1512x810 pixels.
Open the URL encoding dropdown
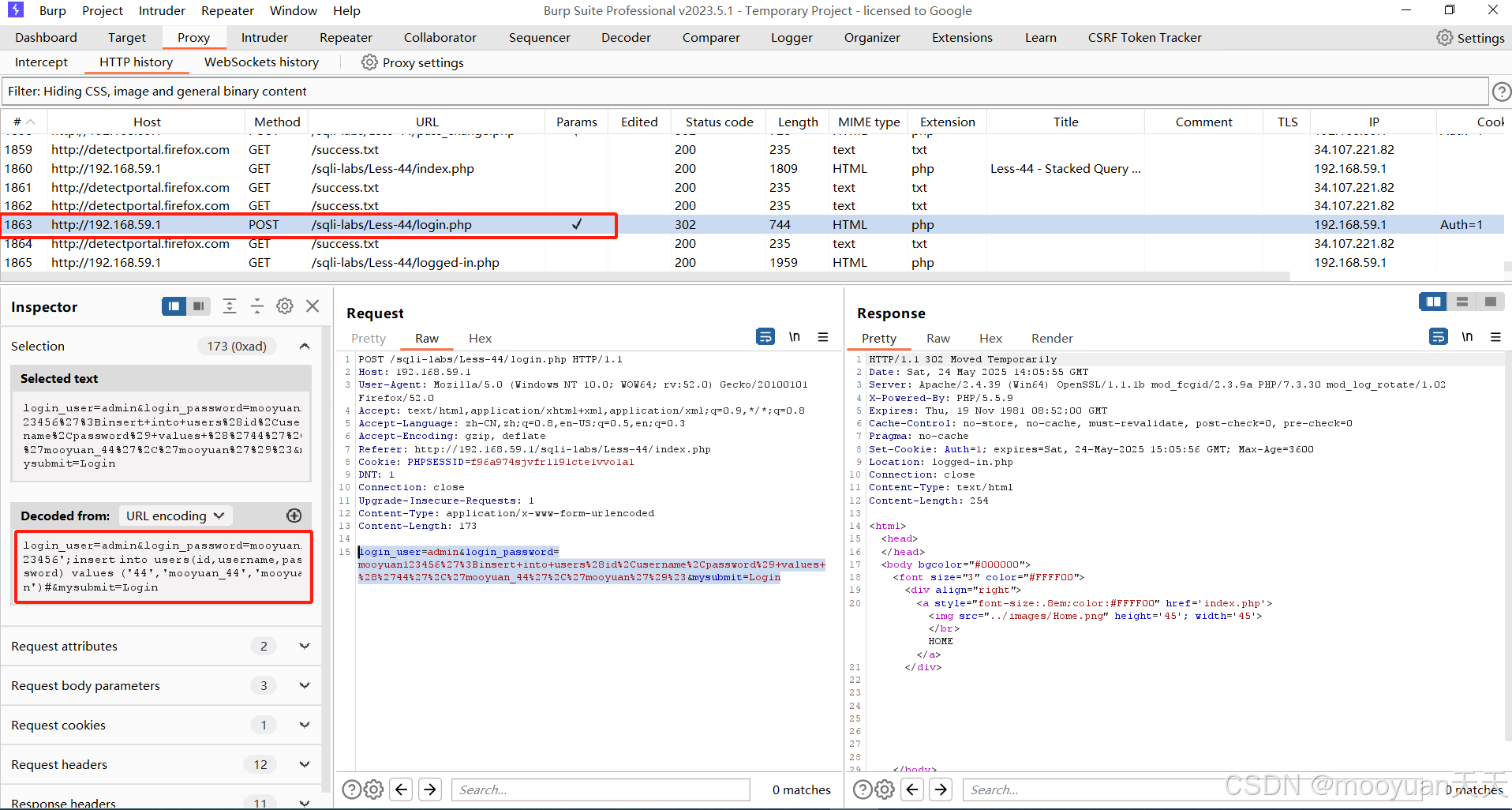(175, 516)
